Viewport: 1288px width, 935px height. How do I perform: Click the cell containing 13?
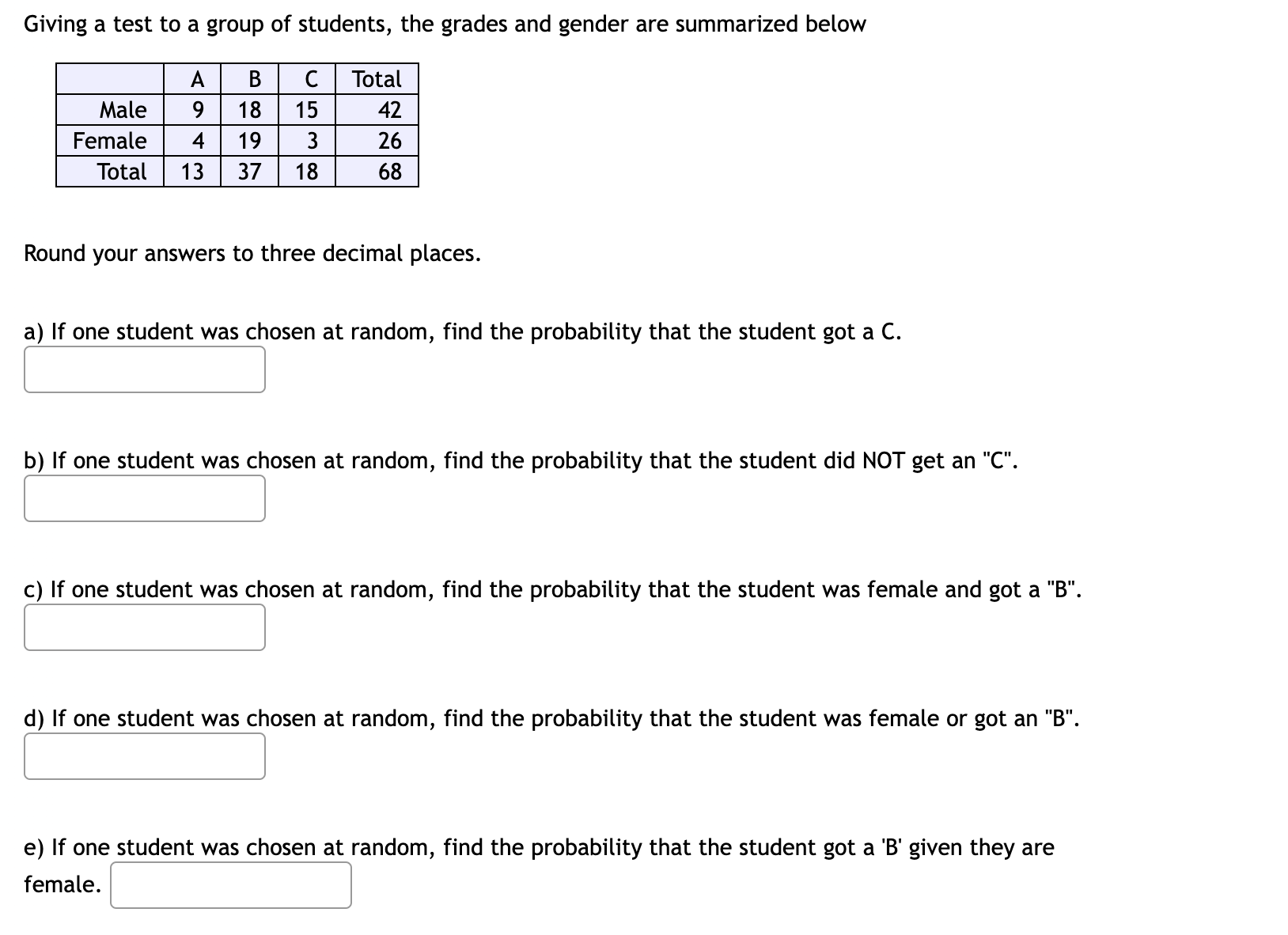coord(194,172)
